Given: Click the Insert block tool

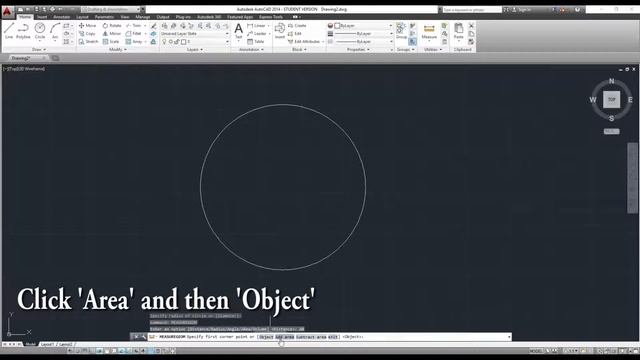Looking at the screenshot, I should coord(280,31).
